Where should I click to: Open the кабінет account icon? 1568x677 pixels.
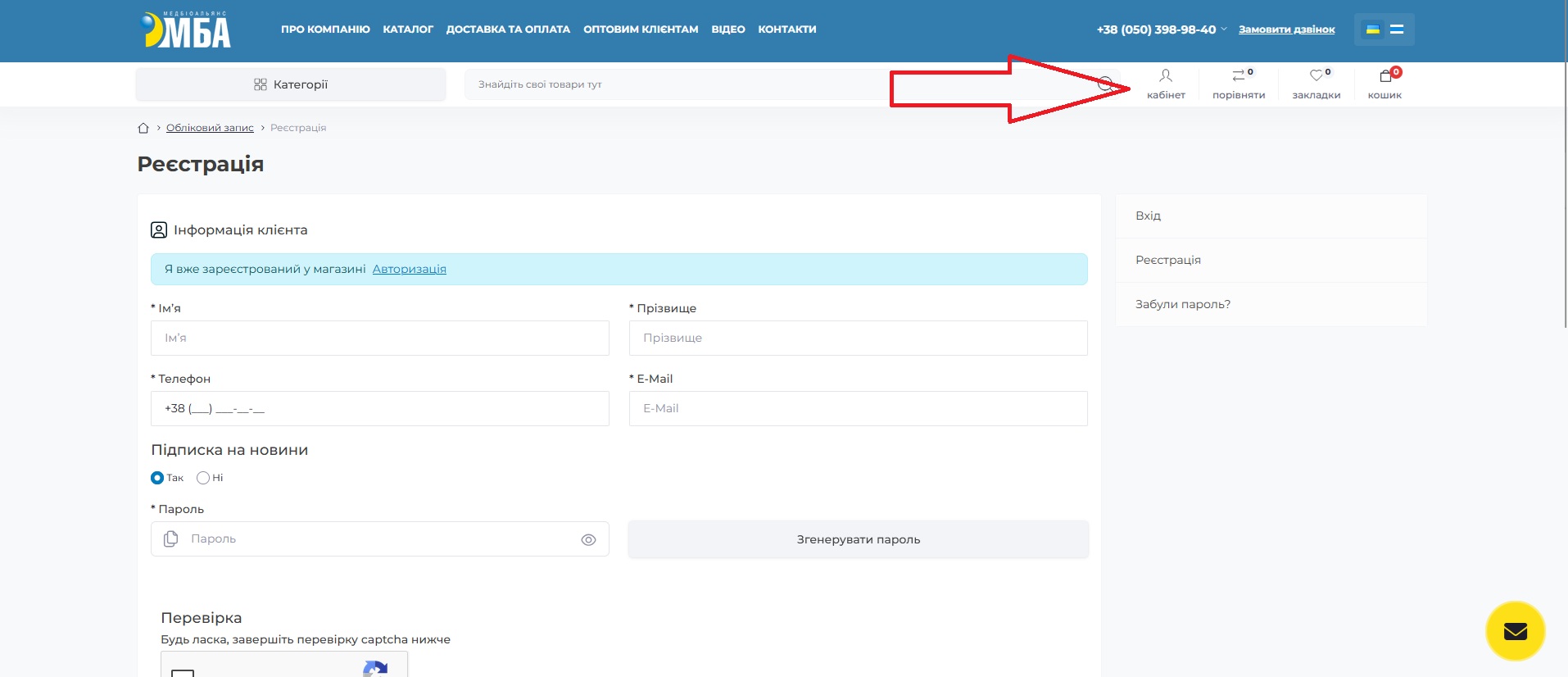point(1165,76)
